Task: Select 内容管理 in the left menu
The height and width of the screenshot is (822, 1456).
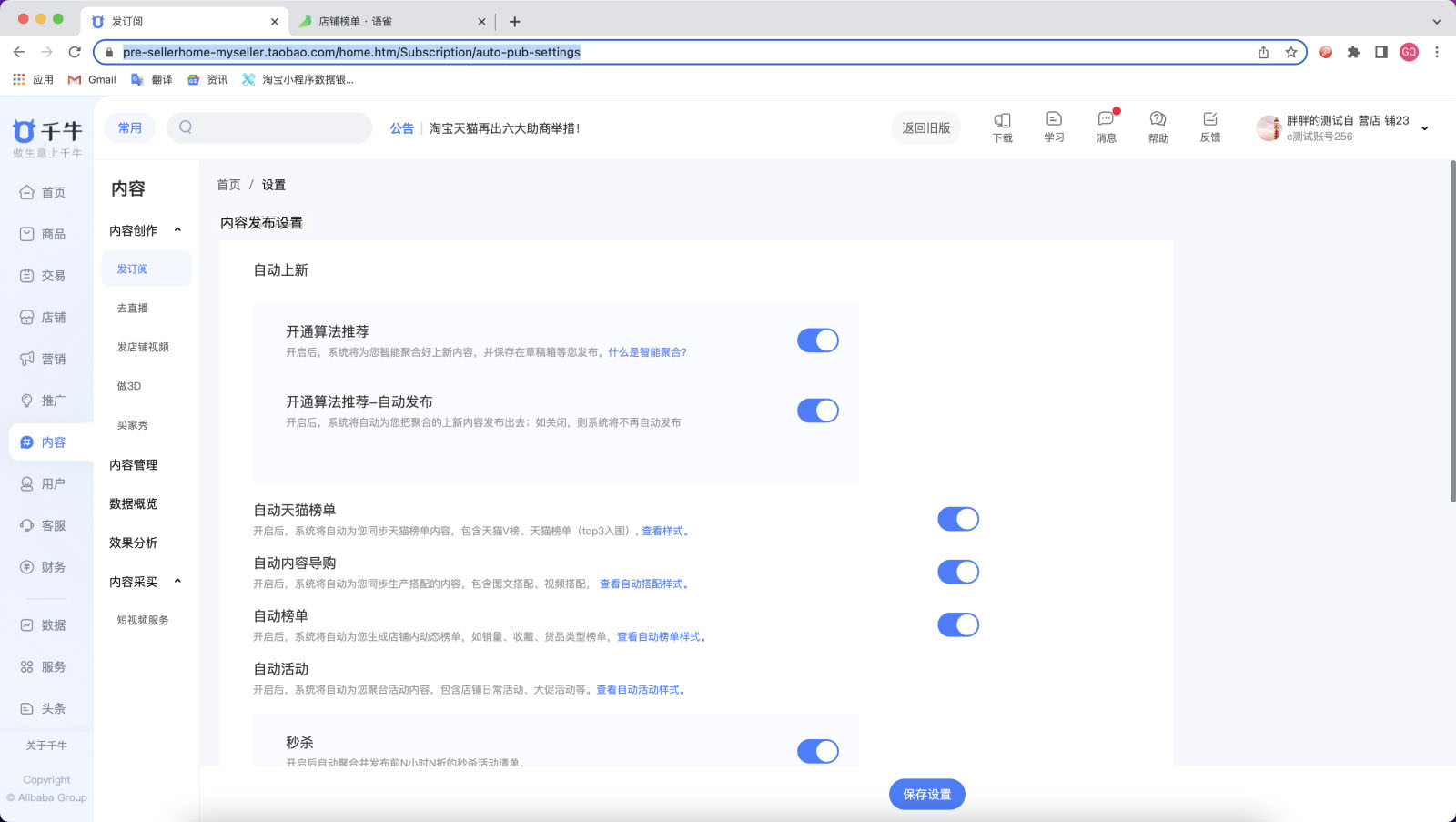Action: (134, 464)
